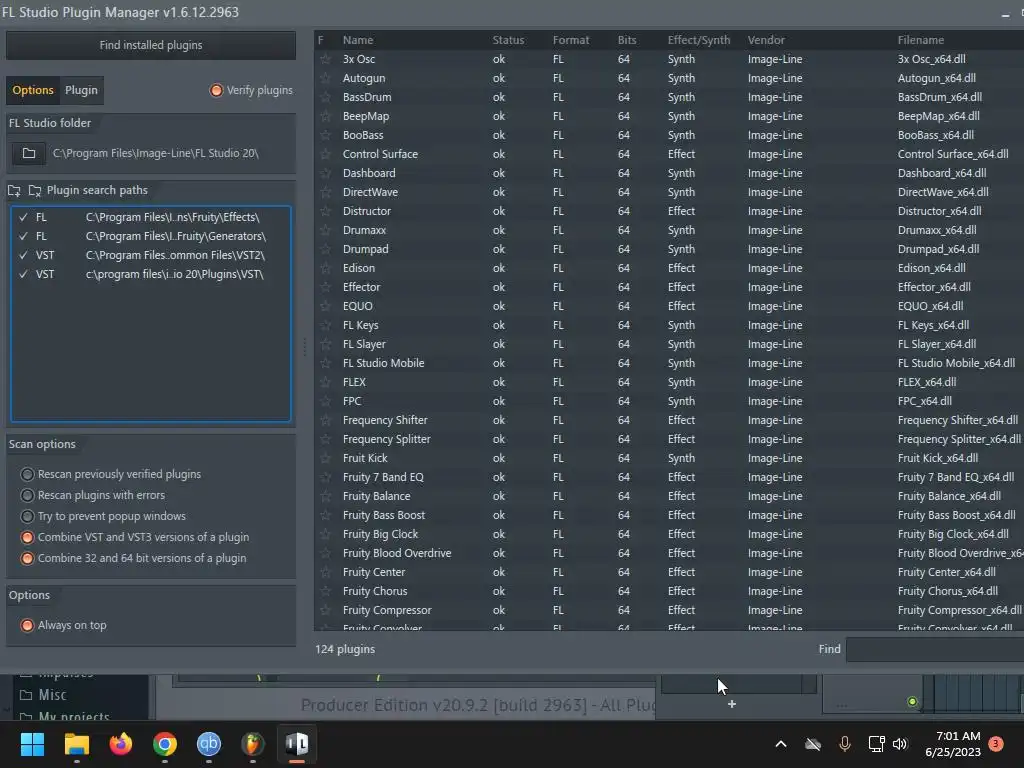Click the volume speaker tray icon
Screen dimensions: 1024x768
(900, 744)
